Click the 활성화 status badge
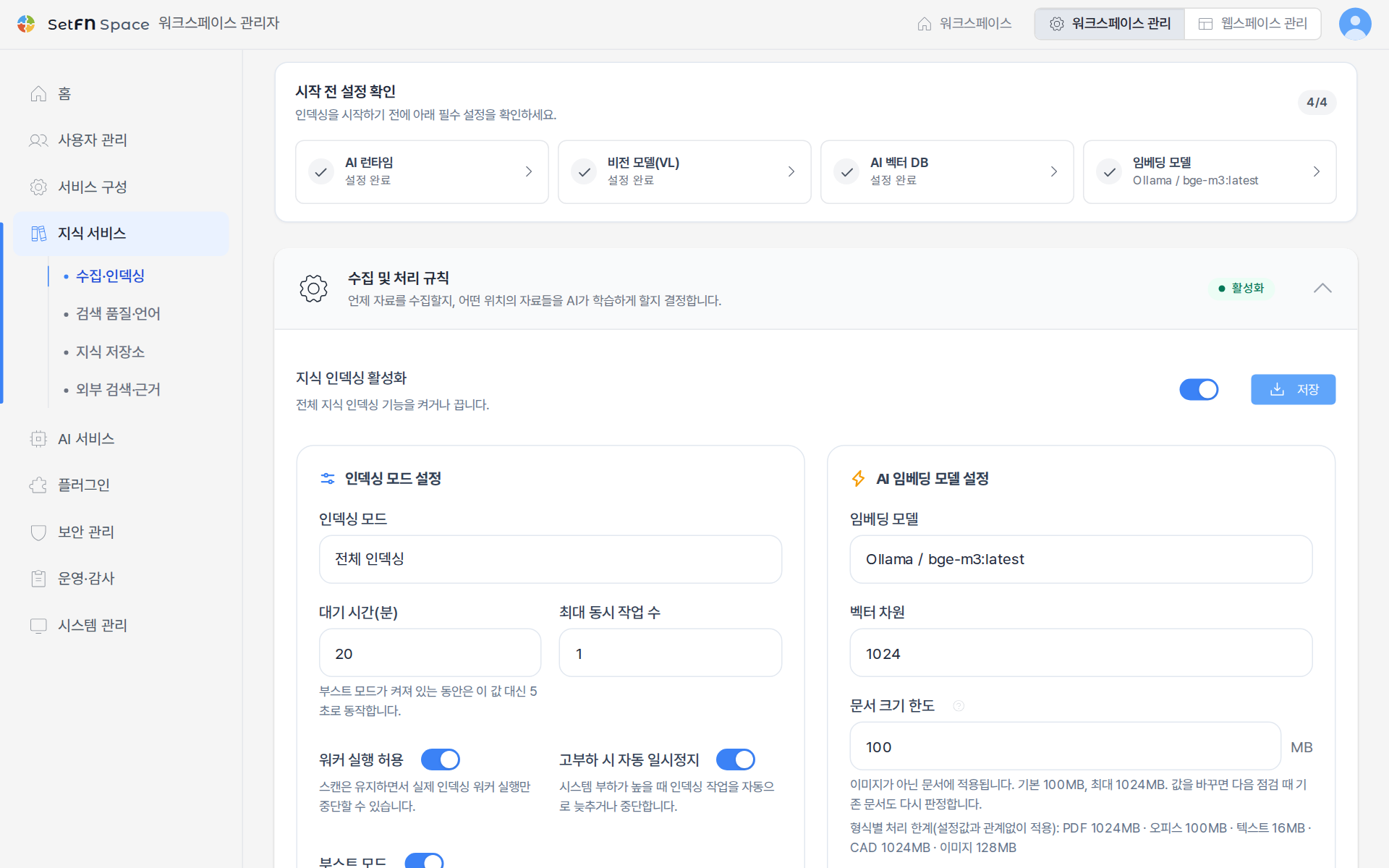 (x=1241, y=289)
